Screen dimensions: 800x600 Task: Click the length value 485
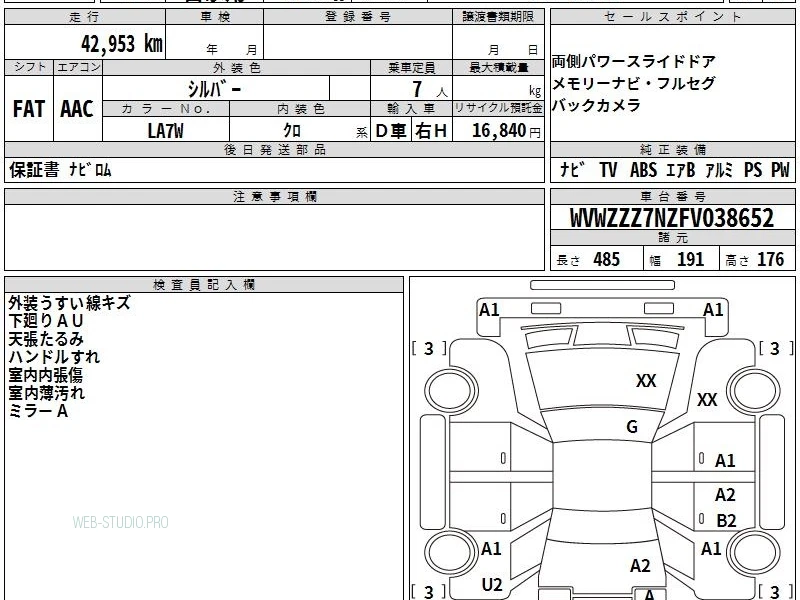point(606,259)
